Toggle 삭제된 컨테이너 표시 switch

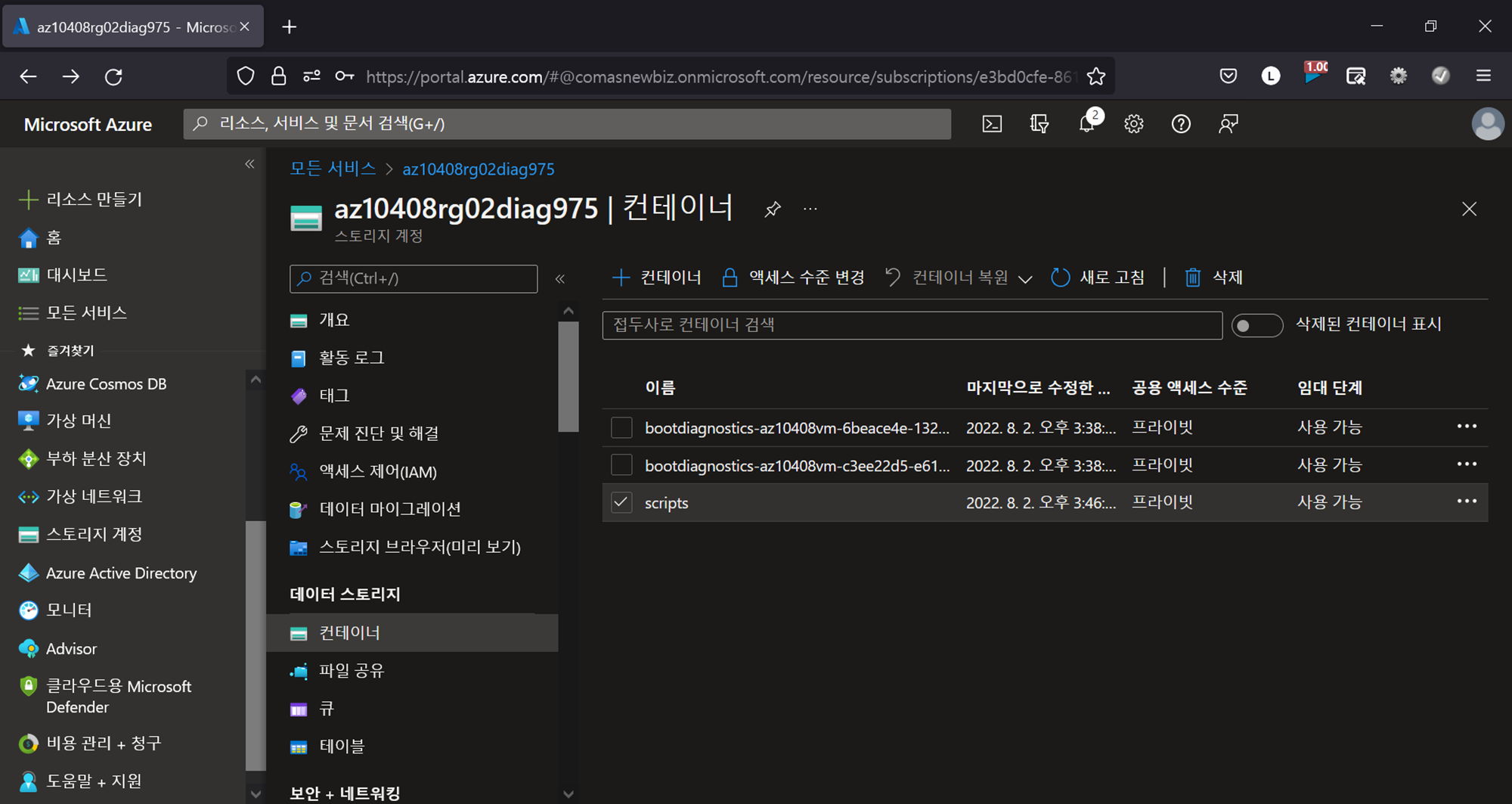tap(1256, 325)
